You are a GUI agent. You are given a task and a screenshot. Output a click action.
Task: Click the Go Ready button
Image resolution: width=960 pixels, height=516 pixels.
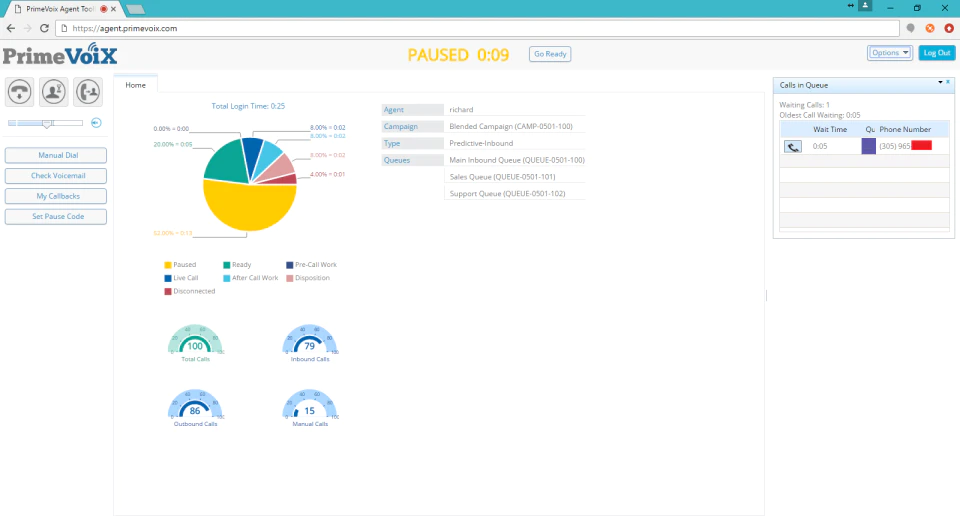pos(550,54)
